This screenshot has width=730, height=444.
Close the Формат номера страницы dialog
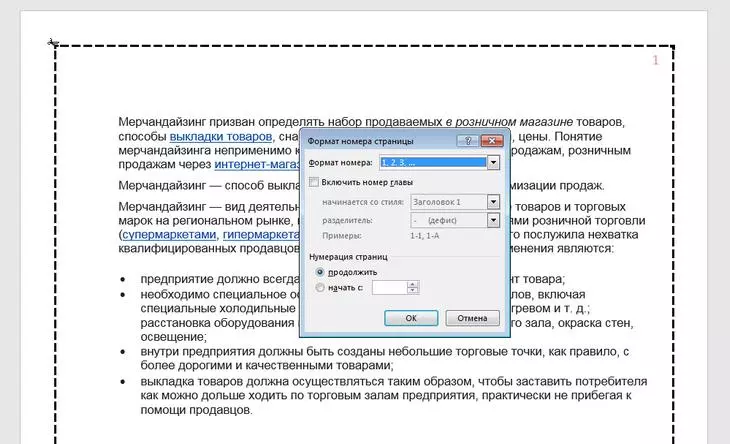489,141
